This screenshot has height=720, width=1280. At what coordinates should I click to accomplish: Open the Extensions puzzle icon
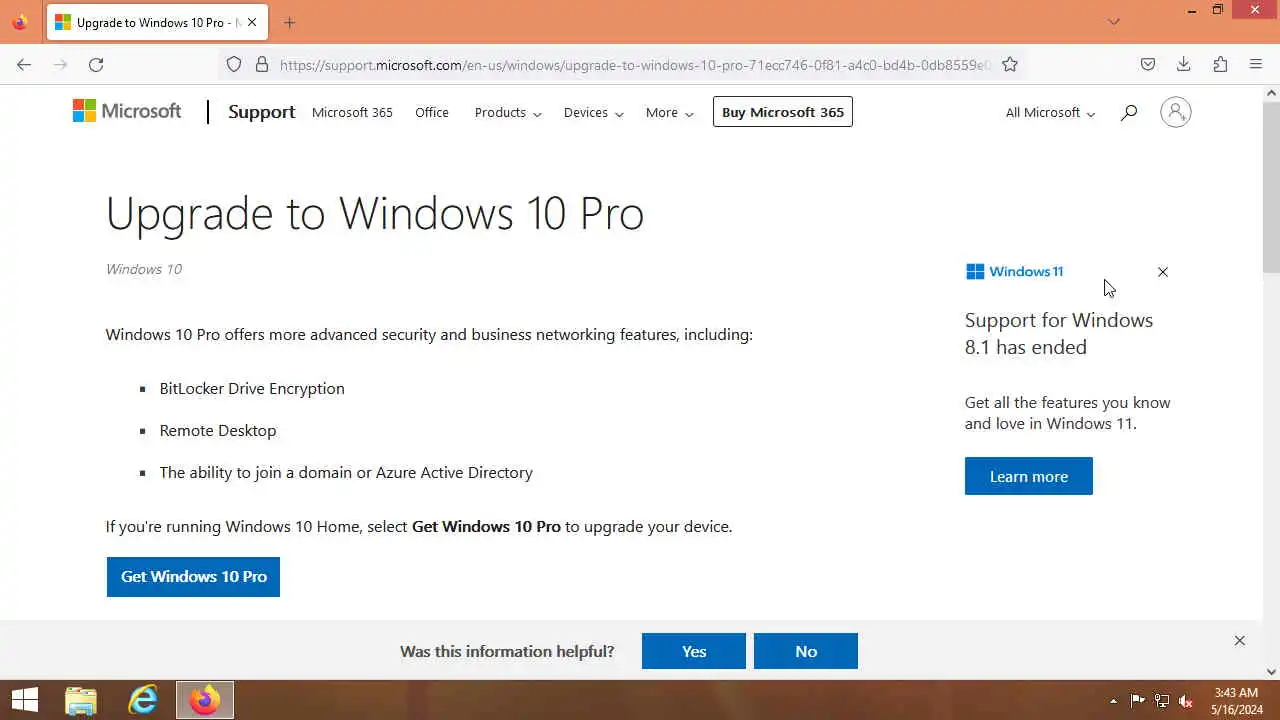click(1220, 64)
